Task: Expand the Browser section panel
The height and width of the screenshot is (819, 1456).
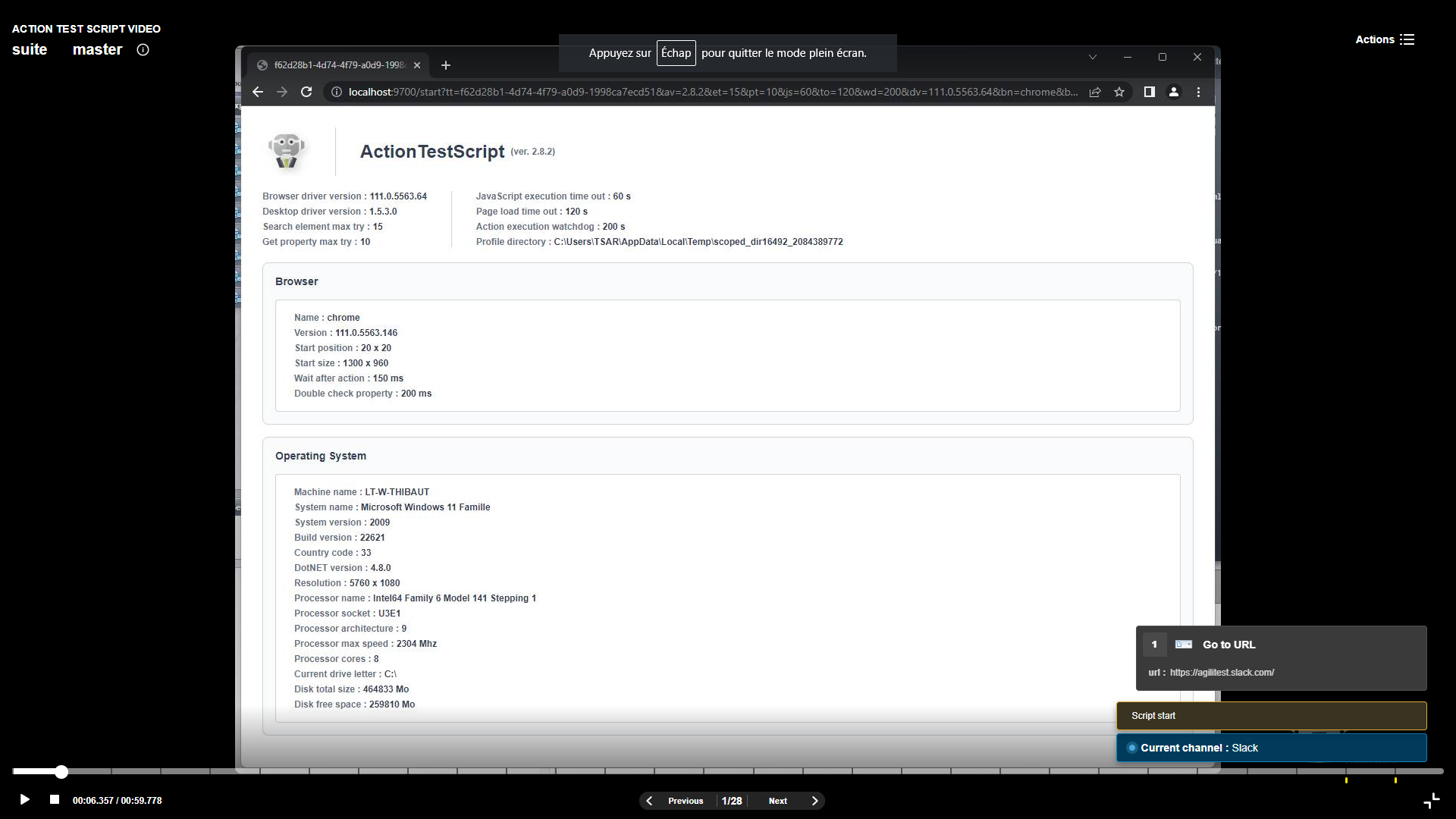Action: coord(297,281)
